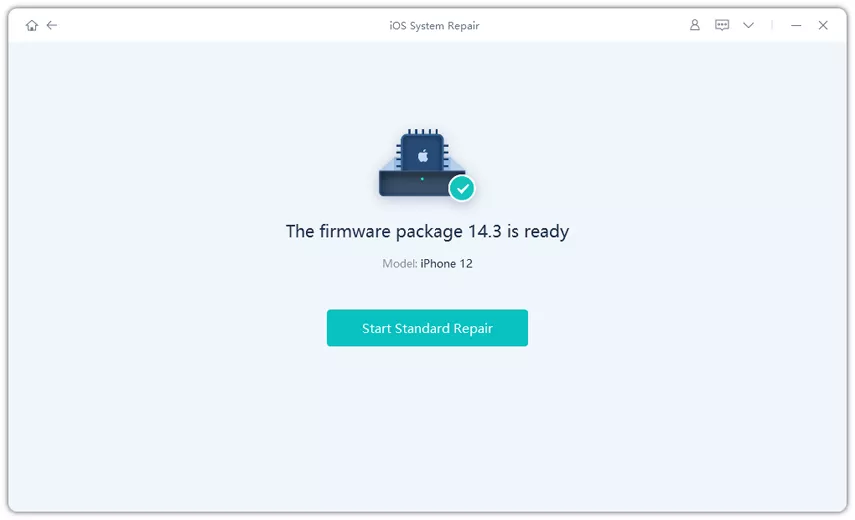The height and width of the screenshot is (520, 855).
Task: Go to the home screen icon
Action: pyautogui.click(x=32, y=25)
